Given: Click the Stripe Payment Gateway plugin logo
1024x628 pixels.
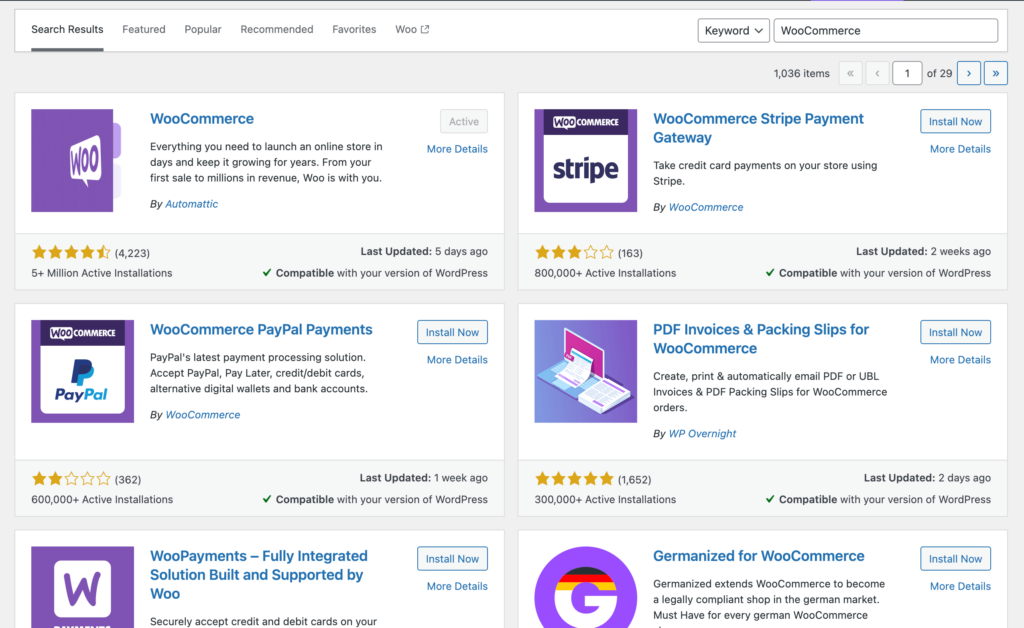Looking at the screenshot, I should [585, 161].
